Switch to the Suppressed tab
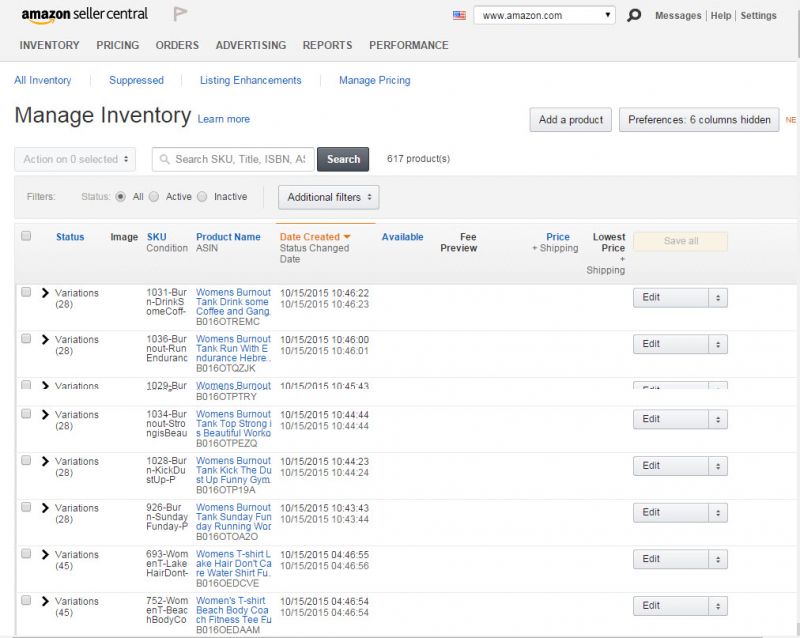The height and width of the screenshot is (638, 800). click(136, 80)
